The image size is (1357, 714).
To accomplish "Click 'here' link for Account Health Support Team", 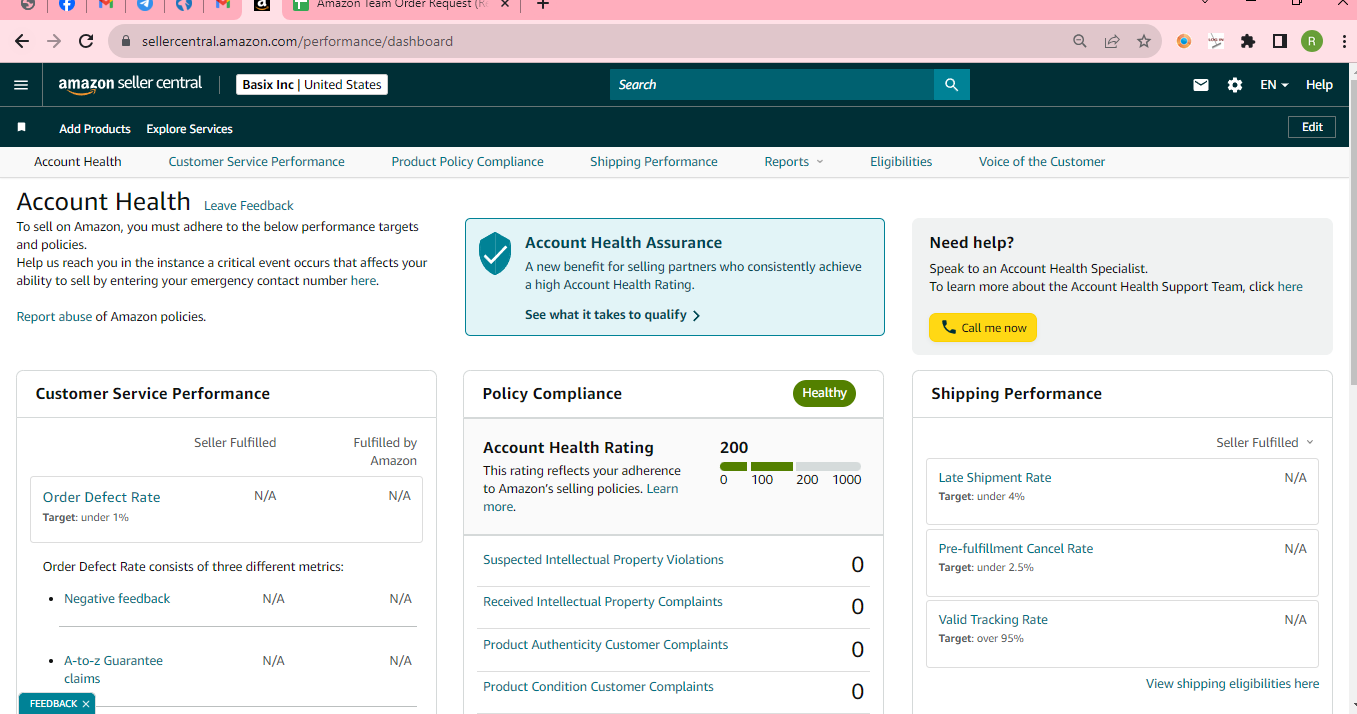I will coord(1290,287).
